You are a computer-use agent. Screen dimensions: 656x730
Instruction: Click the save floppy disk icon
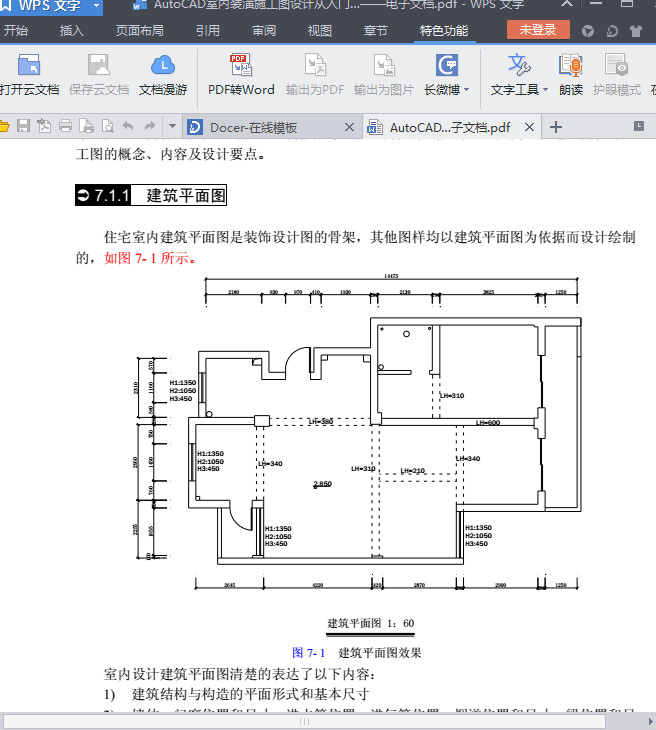pos(23,126)
